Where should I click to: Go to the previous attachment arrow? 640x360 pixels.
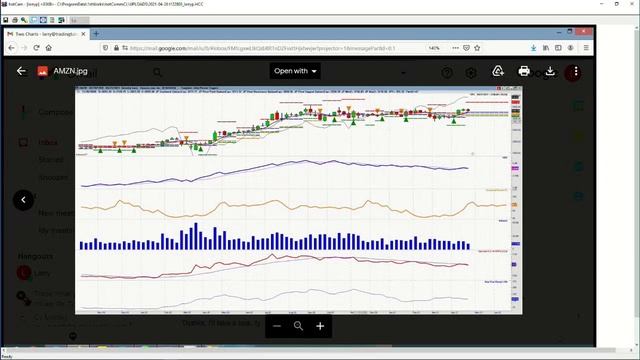23,200
